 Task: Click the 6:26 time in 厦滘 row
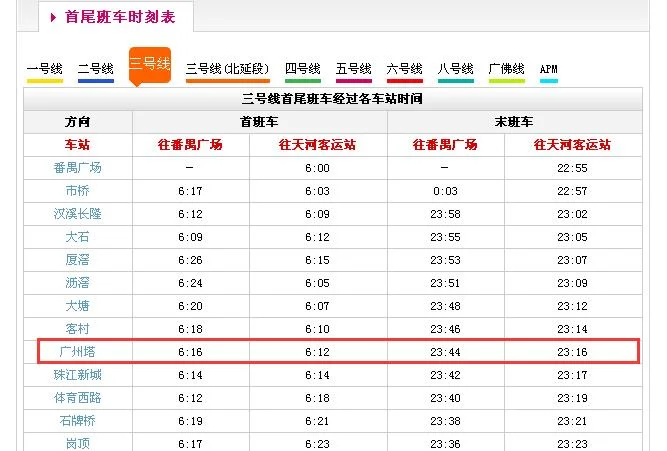coord(190,260)
